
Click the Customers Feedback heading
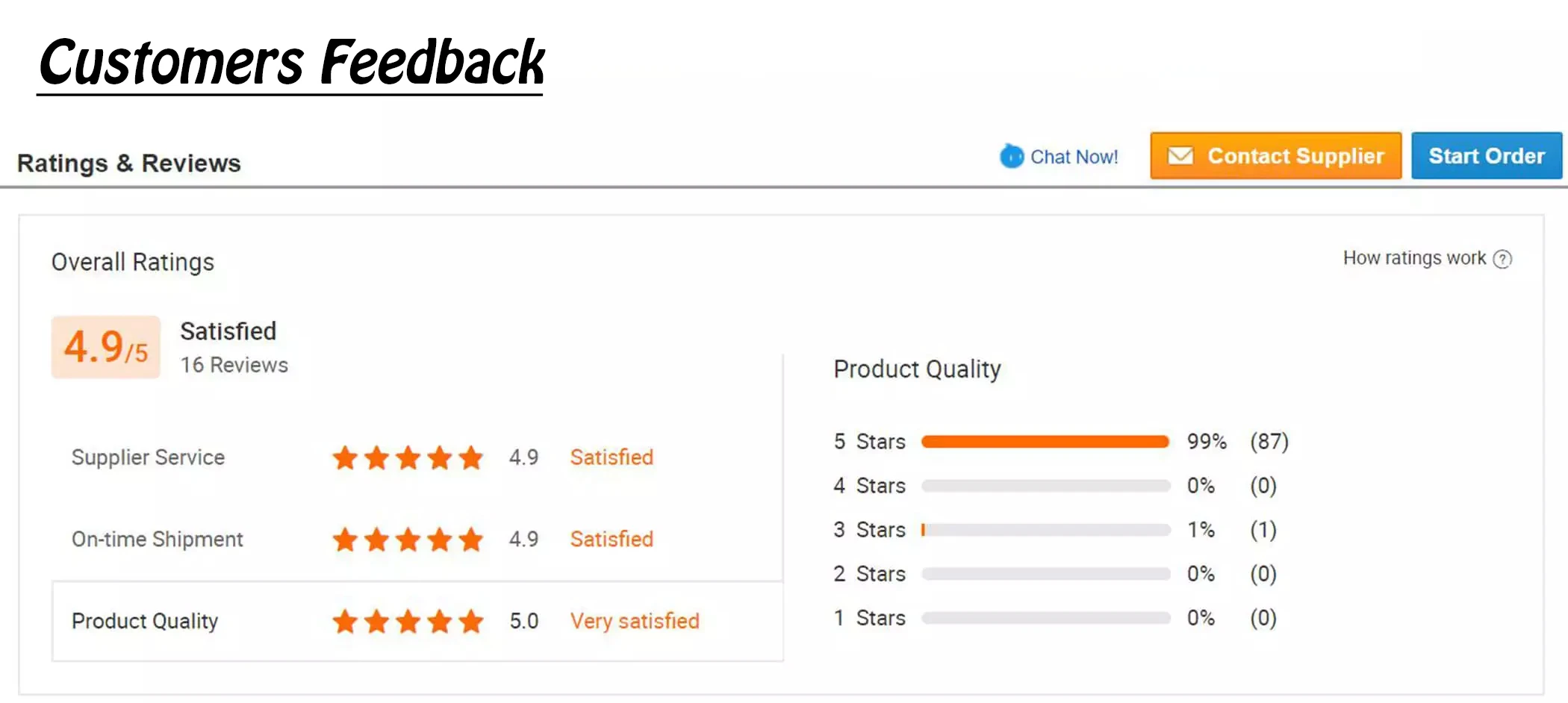click(x=291, y=63)
